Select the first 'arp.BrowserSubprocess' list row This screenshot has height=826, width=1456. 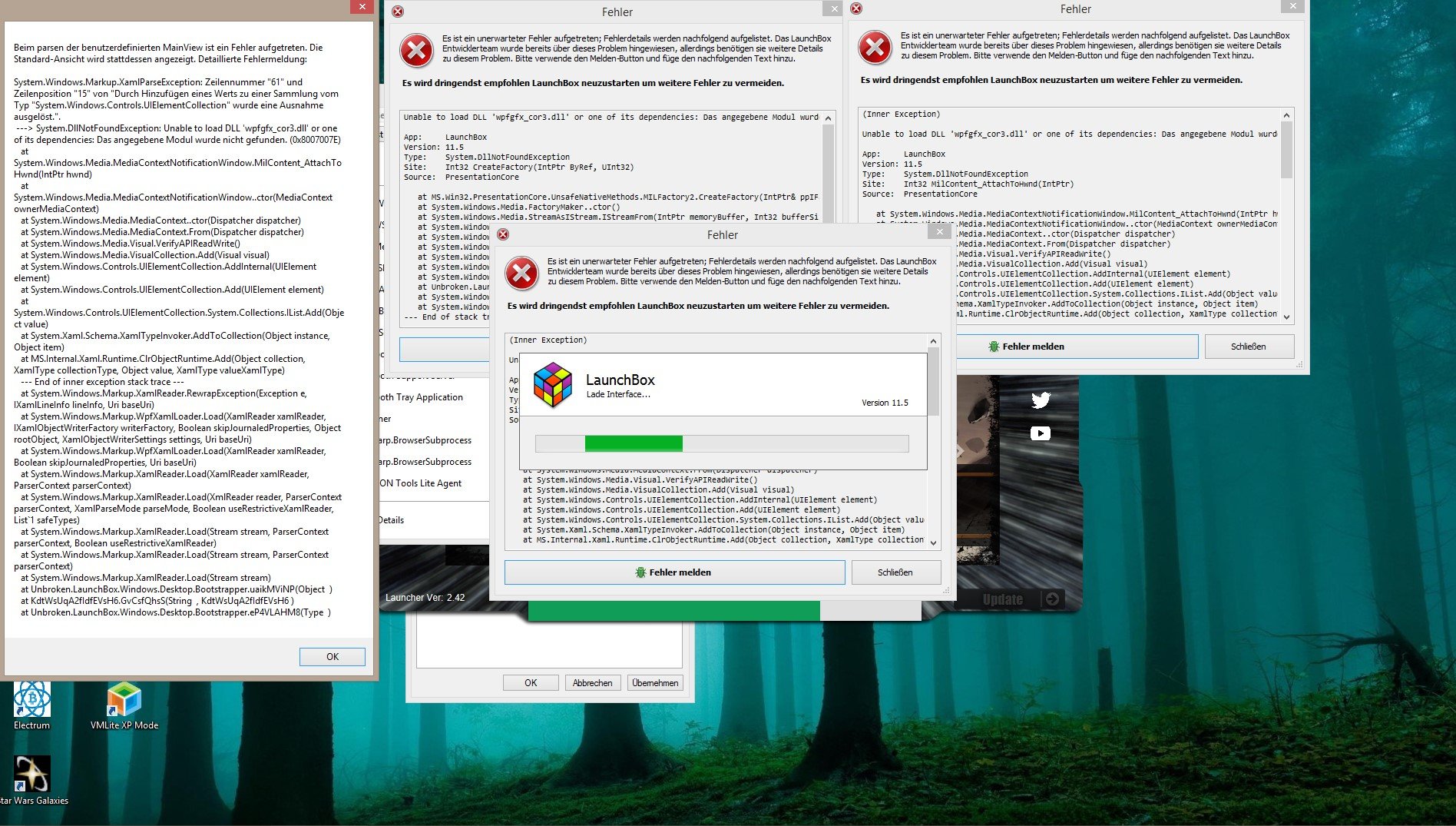[x=434, y=440]
